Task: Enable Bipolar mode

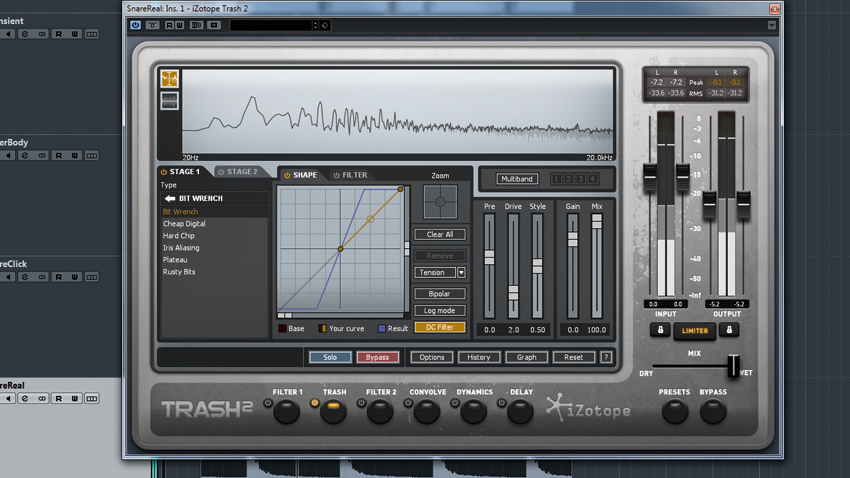Action: coord(440,294)
